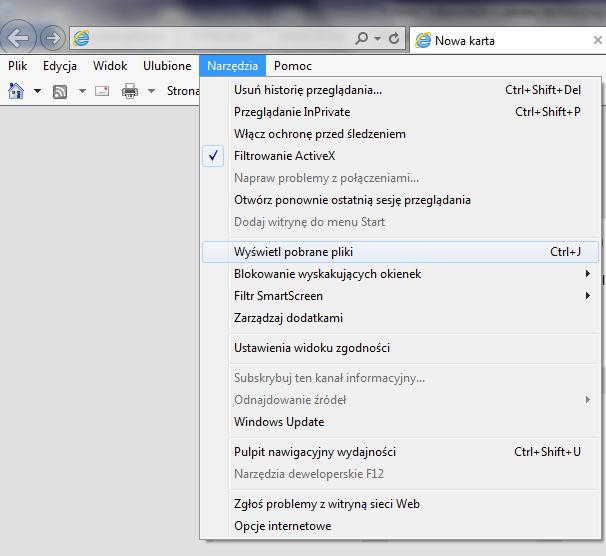606x556 pixels.
Task: Click Subskrybuj ten kanał informacyjny
Action: [400, 377]
